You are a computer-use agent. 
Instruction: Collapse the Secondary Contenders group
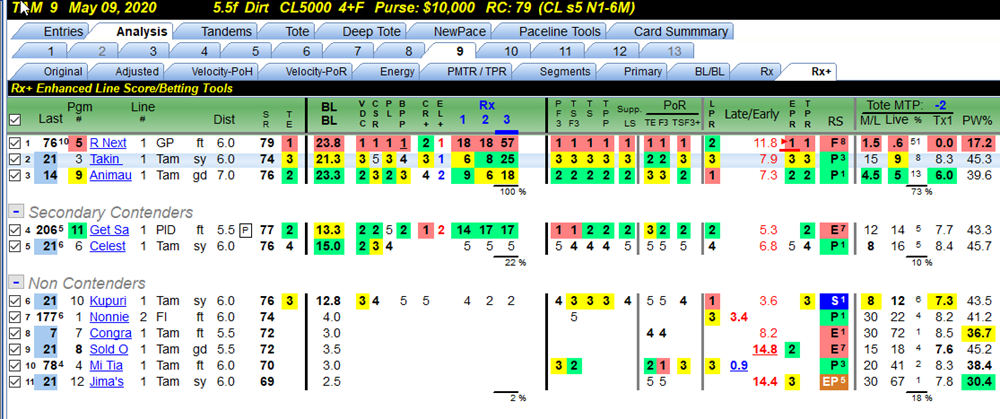[16, 212]
